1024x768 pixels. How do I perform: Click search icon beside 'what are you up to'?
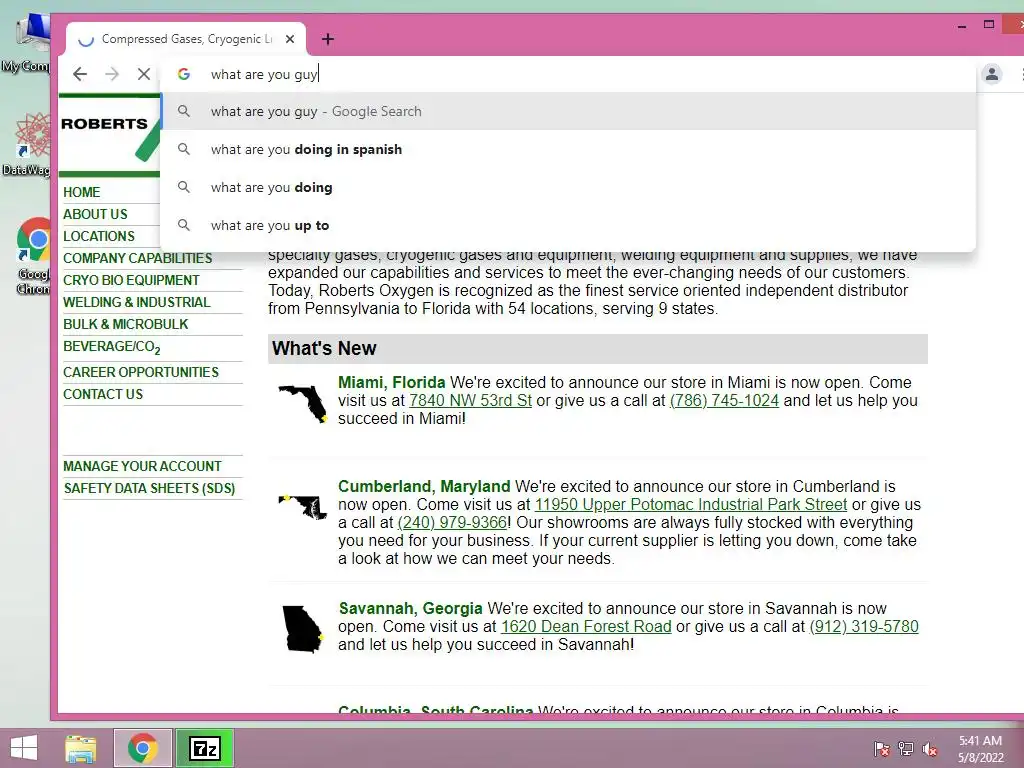click(x=184, y=225)
